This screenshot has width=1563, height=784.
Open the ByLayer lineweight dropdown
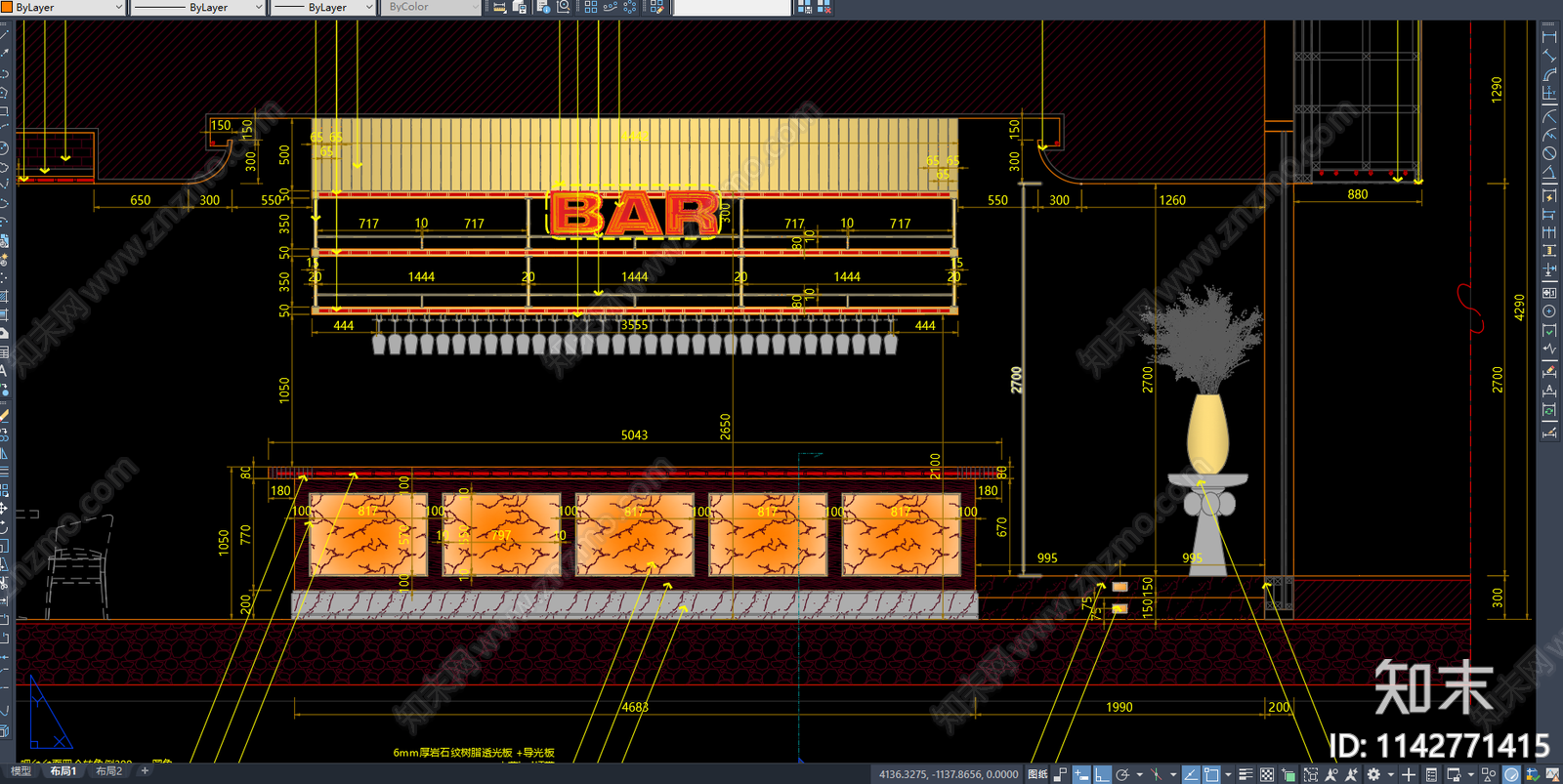pos(323,7)
